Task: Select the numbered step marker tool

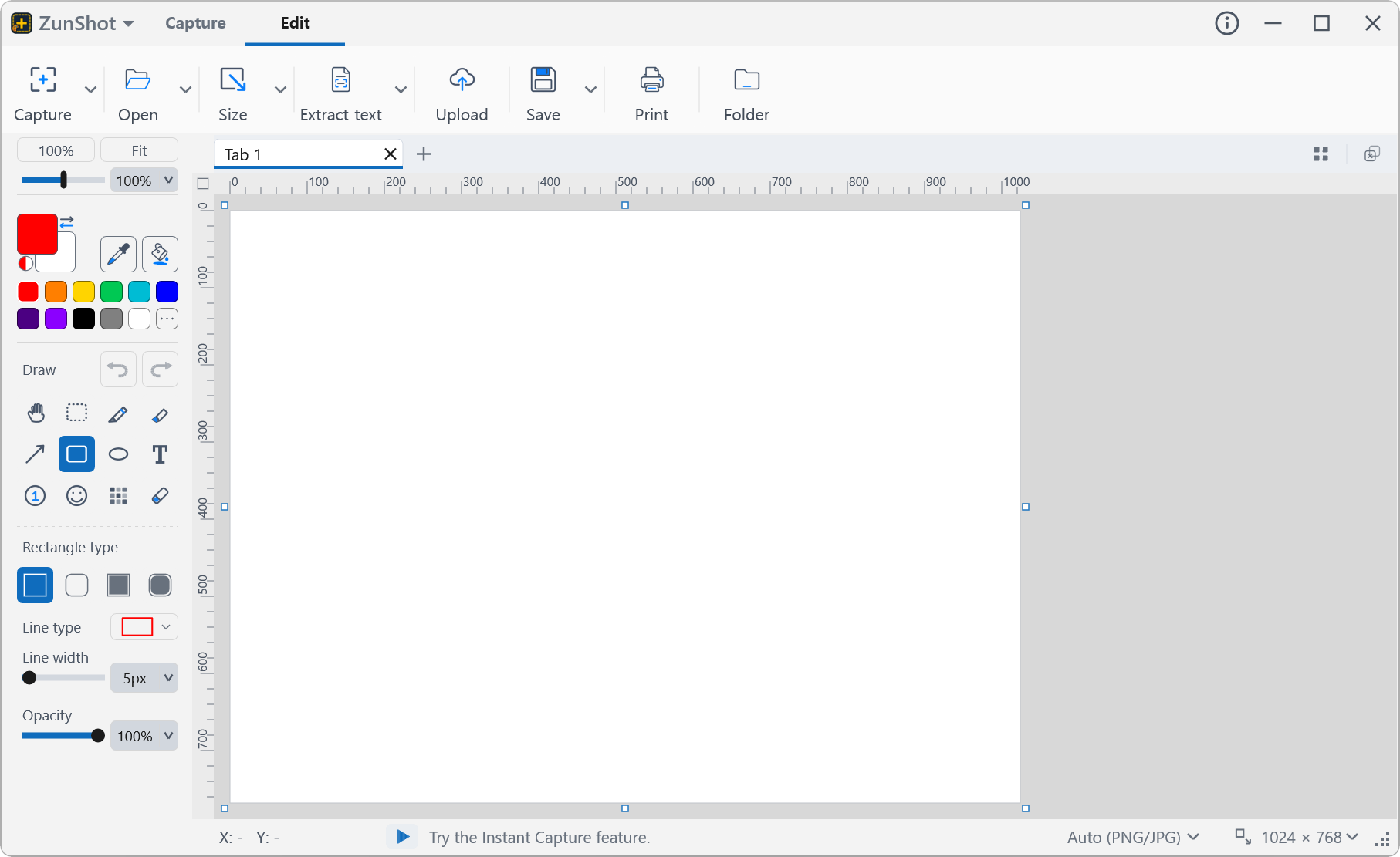Action: pyautogui.click(x=36, y=495)
